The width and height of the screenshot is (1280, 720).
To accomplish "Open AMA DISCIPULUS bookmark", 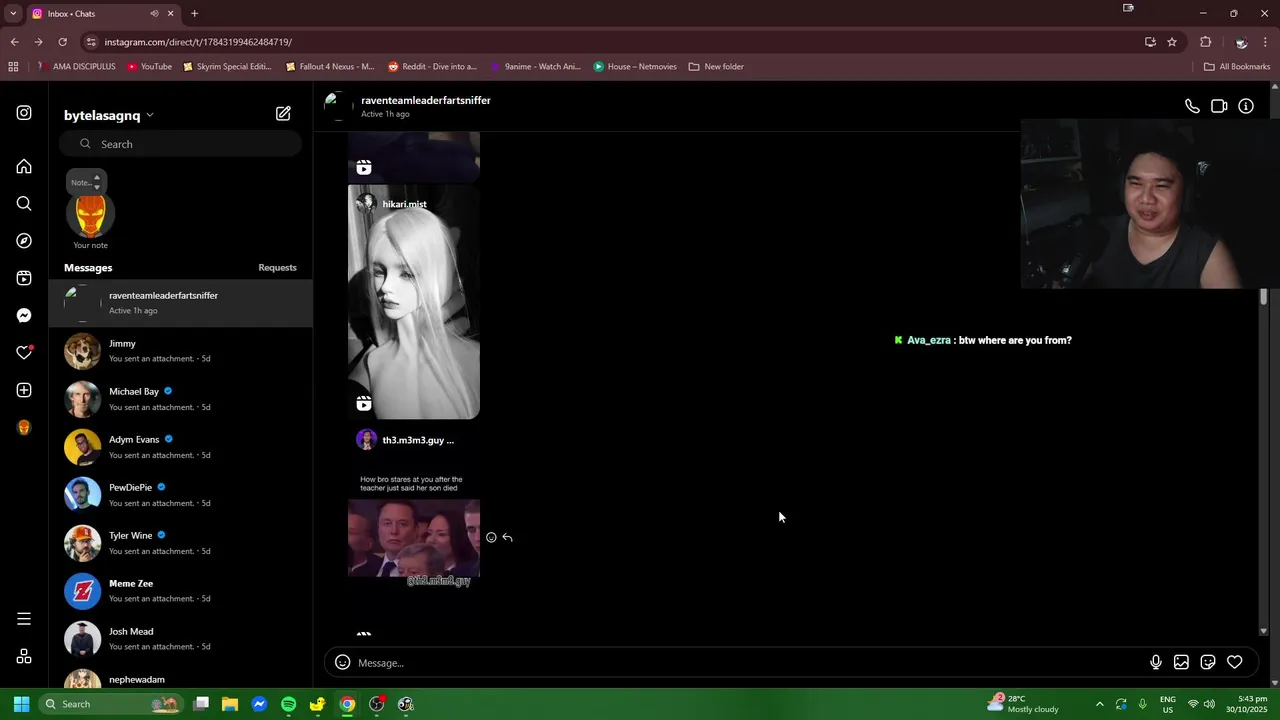I will (x=76, y=67).
